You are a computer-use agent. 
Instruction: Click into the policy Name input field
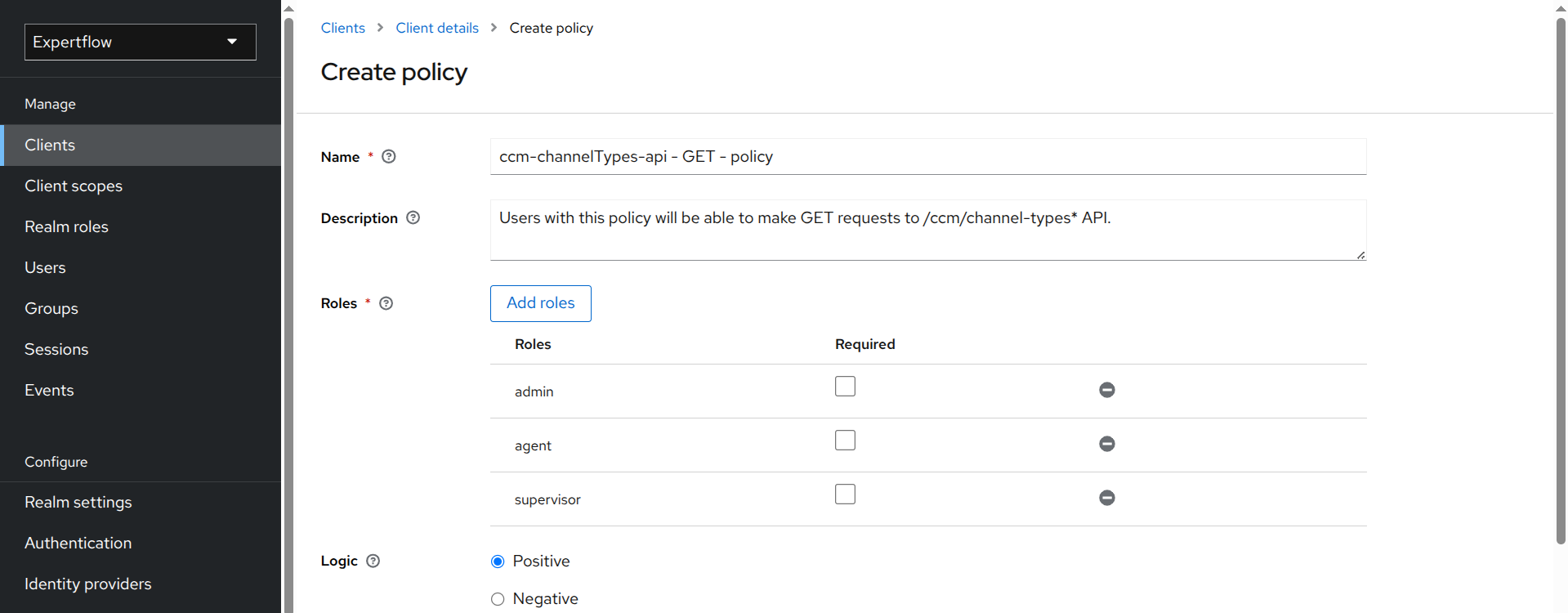click(x=927, y=157)
